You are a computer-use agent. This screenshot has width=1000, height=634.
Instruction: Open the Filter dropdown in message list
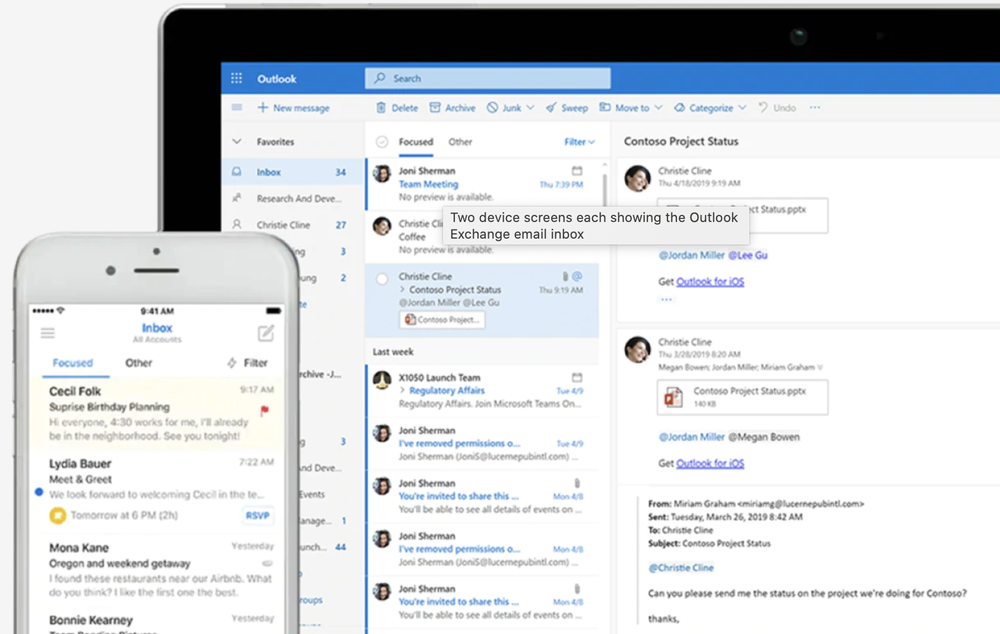coord(579,142)
